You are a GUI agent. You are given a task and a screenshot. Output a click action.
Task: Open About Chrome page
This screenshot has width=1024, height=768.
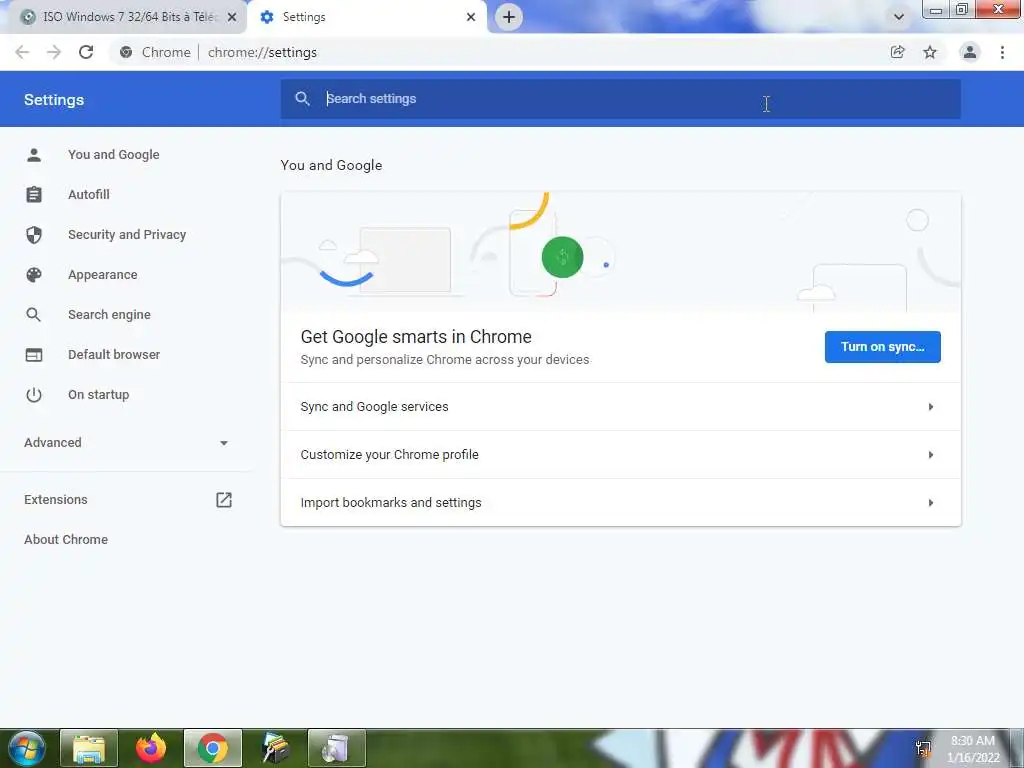coord(66,539)
